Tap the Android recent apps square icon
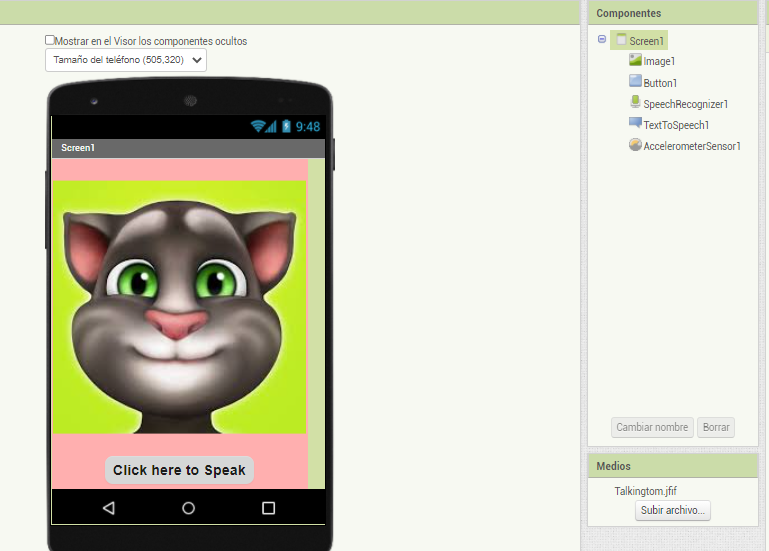This screenshot has width=769, height=551. click(x=268, y=508)
